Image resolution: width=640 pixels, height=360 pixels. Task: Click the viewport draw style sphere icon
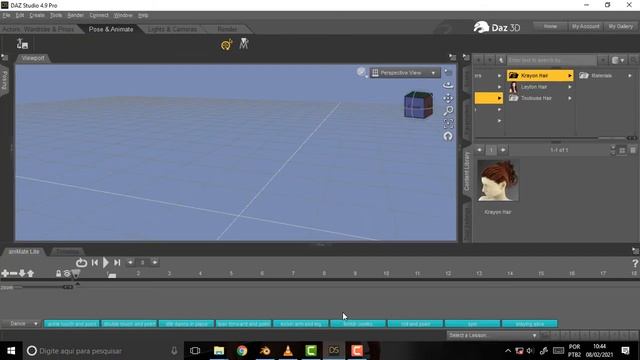point(361,72)
